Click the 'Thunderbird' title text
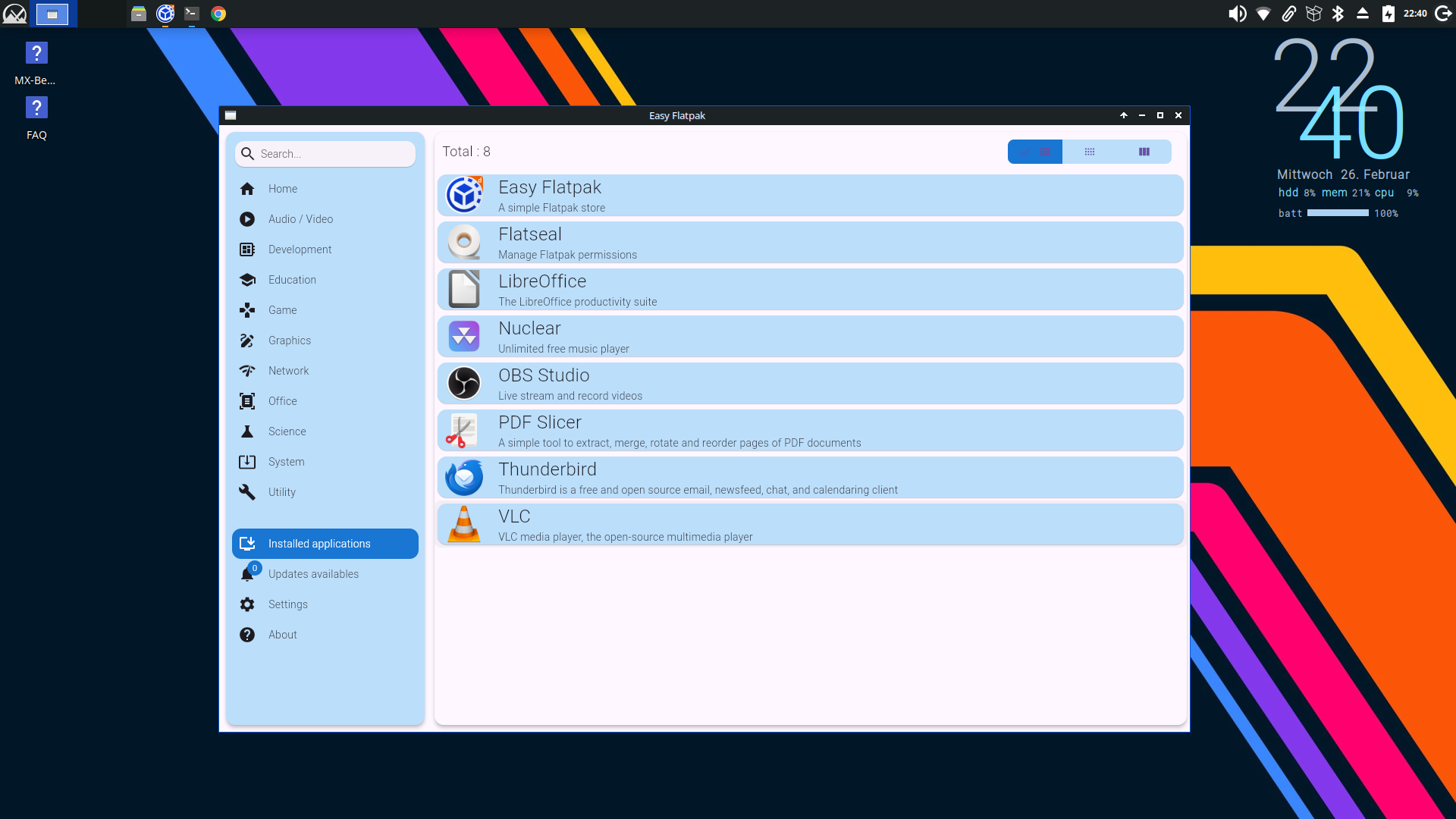The width and height of the screenshot is (1456, 819). click(x=548, y=469)
